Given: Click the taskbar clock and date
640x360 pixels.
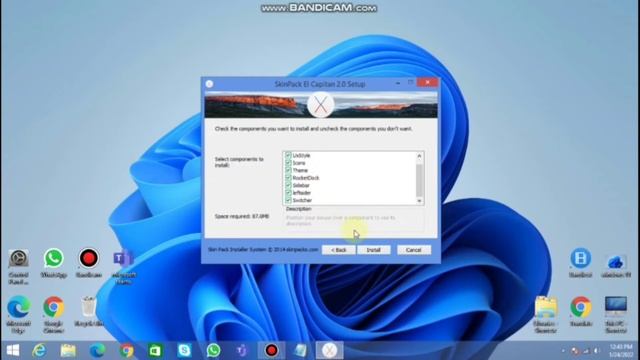Looking at the screenshot, I should (621, 351).
